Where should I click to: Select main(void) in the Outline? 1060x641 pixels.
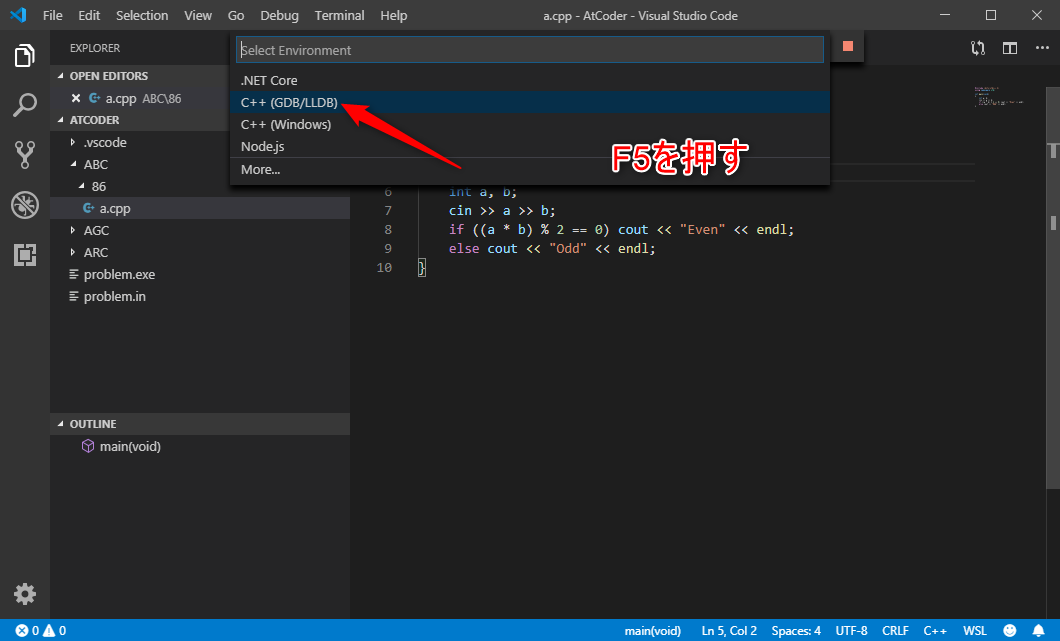pos(200,446)
